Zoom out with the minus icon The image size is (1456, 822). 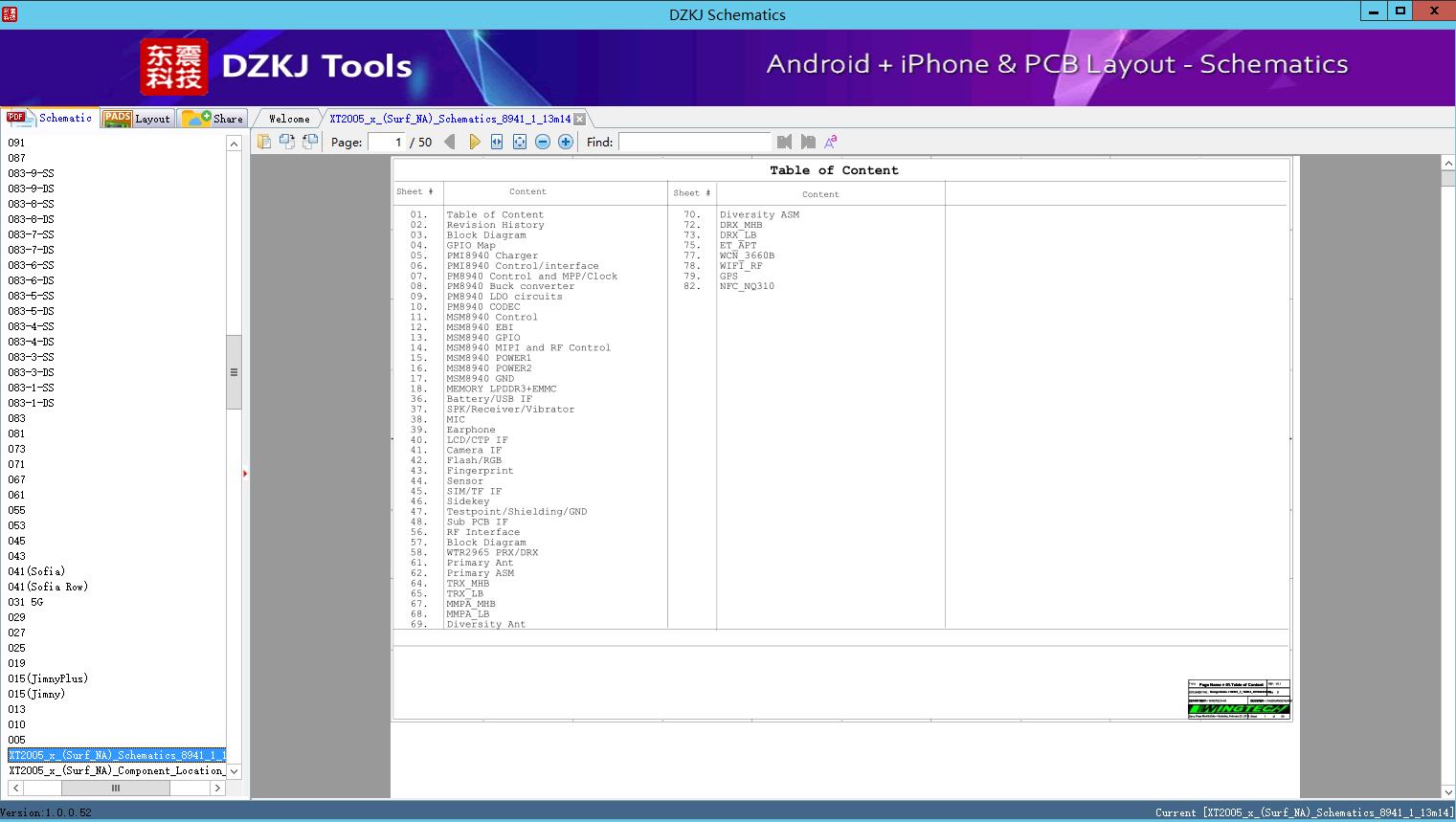pos(543,142)
